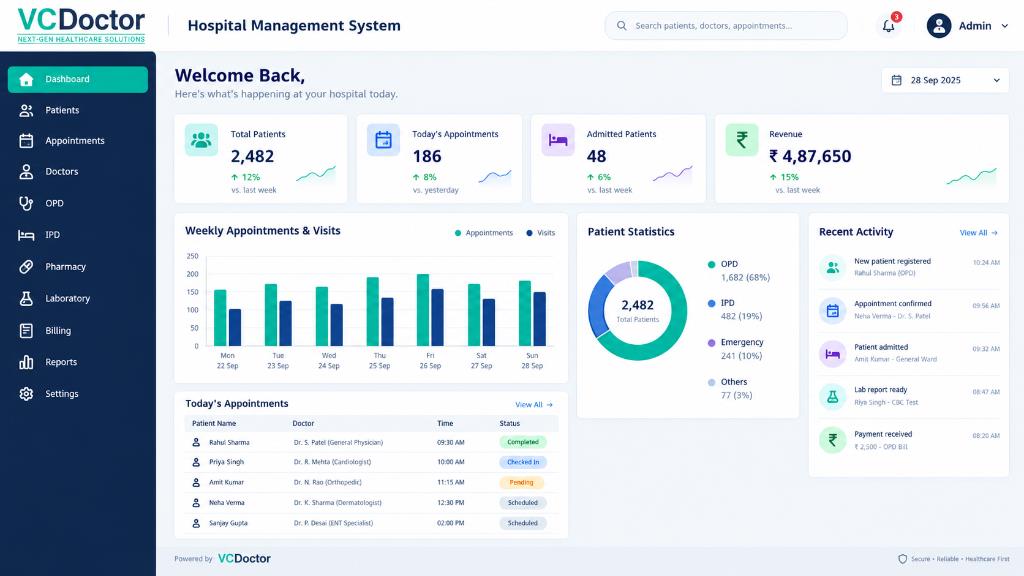The height and width of the screenshot is (576, 1024).
Task: Click the Revenue trend sparkline
Action: [x=972, y=176]
